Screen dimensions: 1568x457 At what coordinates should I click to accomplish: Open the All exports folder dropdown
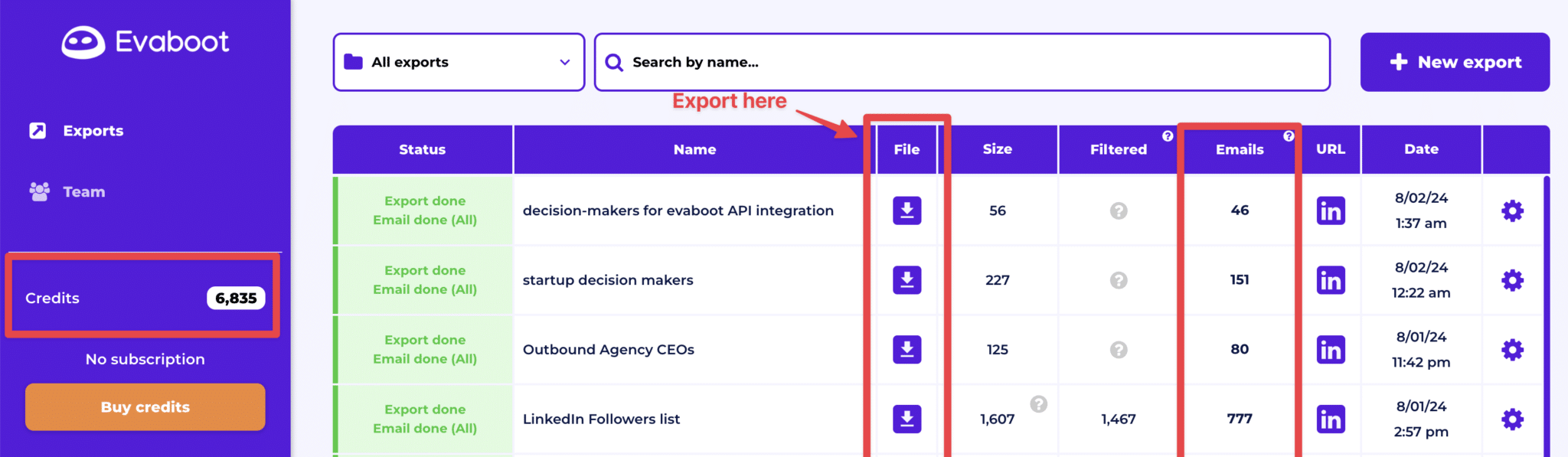pos(458,62)
